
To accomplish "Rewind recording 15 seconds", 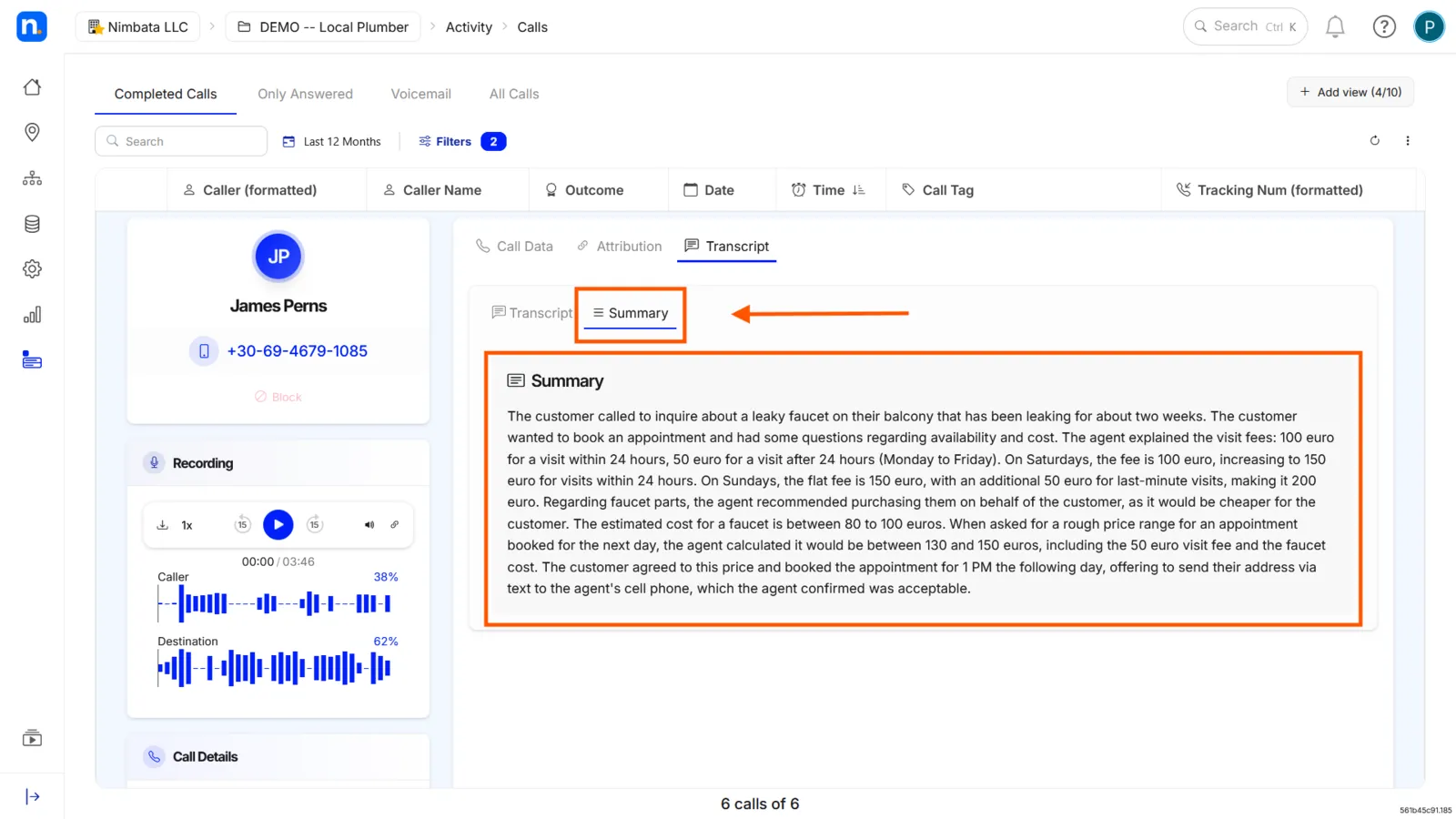I will point(242,525).
